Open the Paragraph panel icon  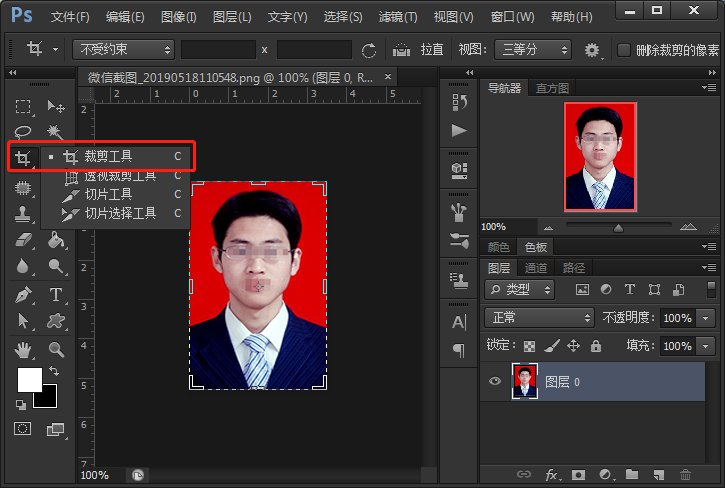tap(459, 350)
